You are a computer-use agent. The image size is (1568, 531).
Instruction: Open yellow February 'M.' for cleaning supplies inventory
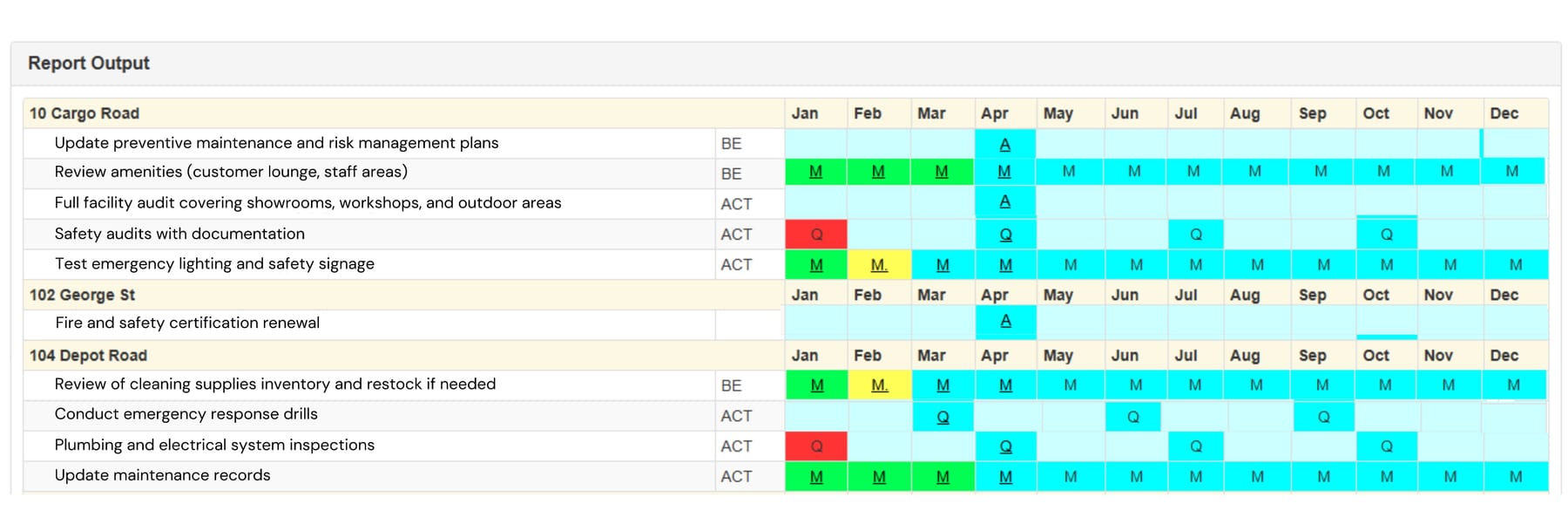[x=880, y=385]
